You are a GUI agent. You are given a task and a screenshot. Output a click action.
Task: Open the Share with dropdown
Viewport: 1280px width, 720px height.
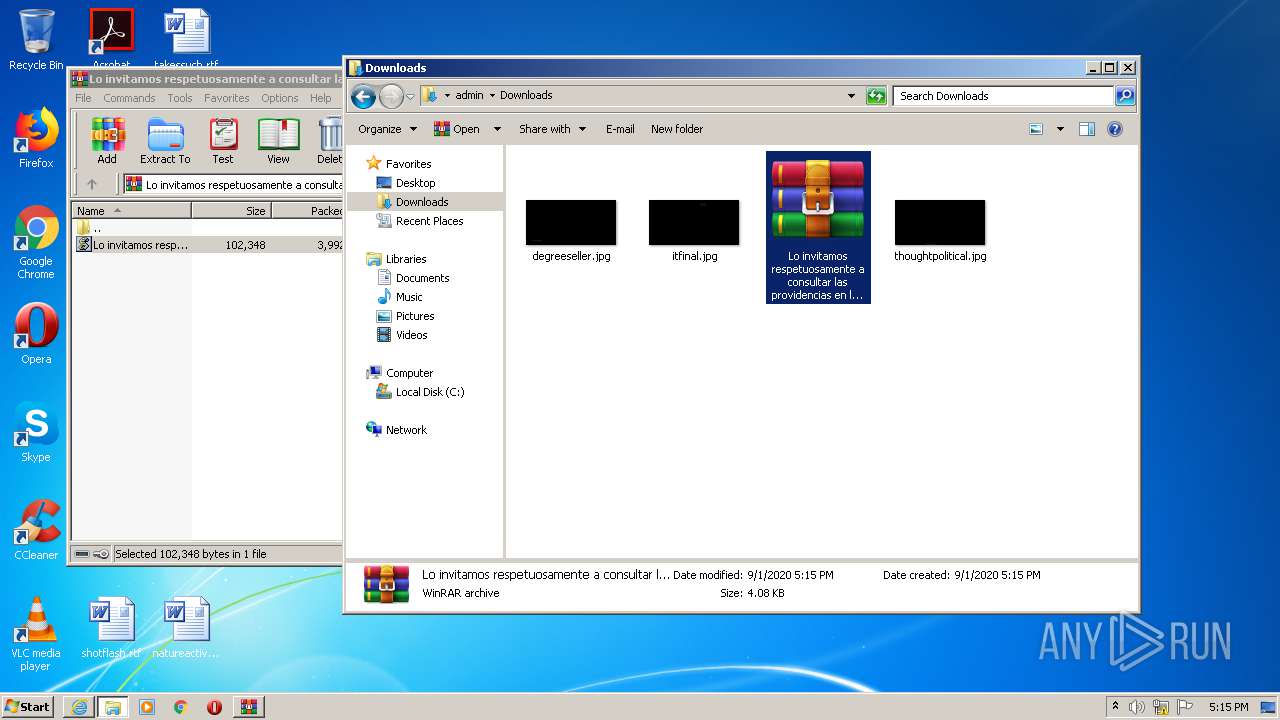pyautogui.click(x=552, y=129)
